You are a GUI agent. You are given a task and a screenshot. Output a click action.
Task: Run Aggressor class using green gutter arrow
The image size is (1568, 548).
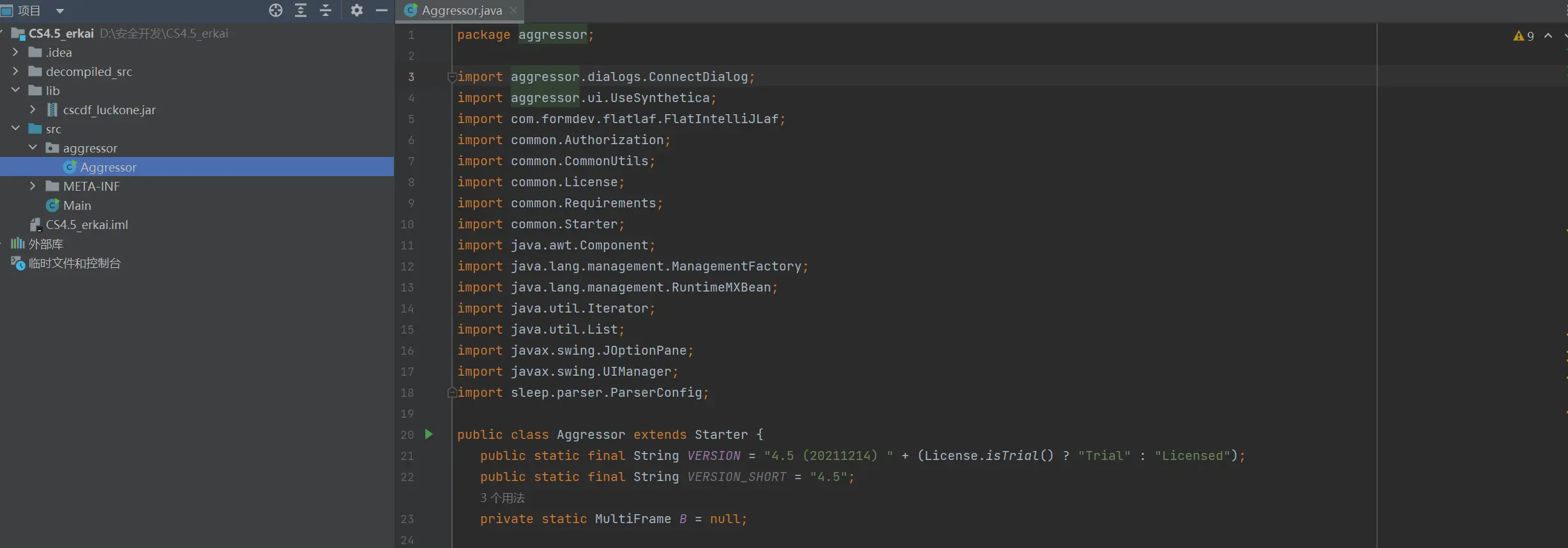[x=429, y=434]
